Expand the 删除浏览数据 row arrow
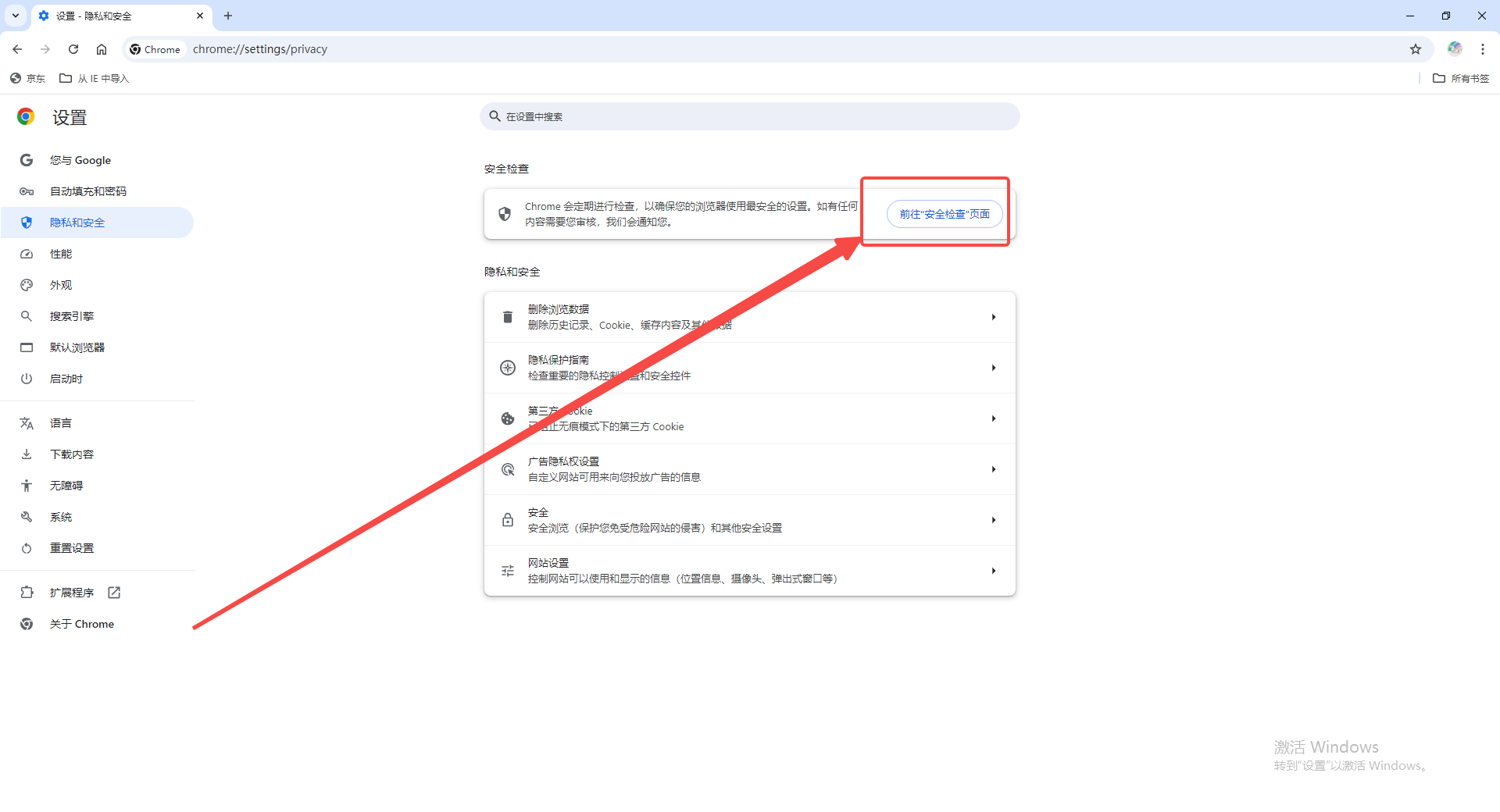The width and height of the screenshot is (1500, 812). 994,317
